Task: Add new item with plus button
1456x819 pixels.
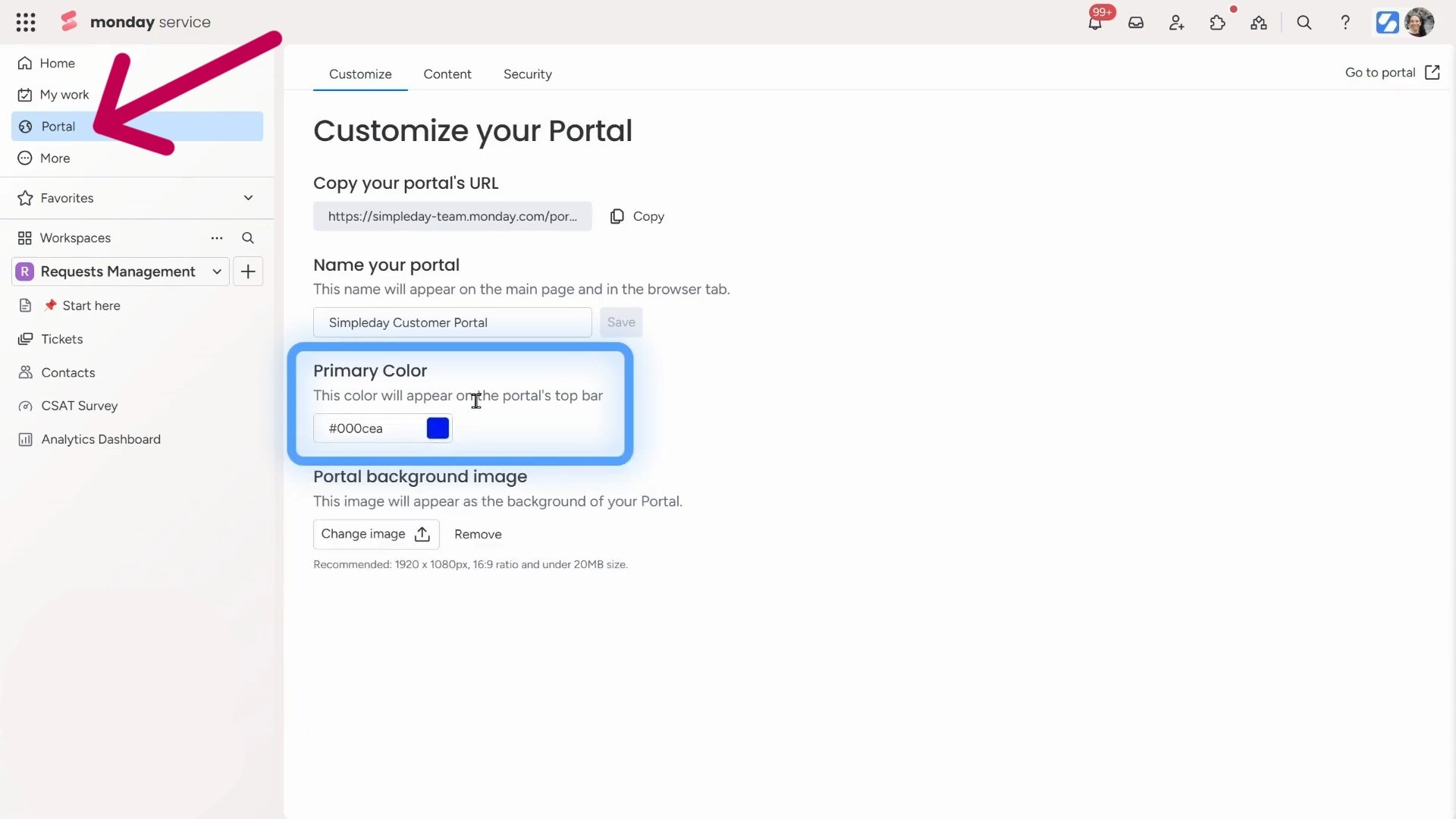Action: pyautogui.click(x=248, y=271)
